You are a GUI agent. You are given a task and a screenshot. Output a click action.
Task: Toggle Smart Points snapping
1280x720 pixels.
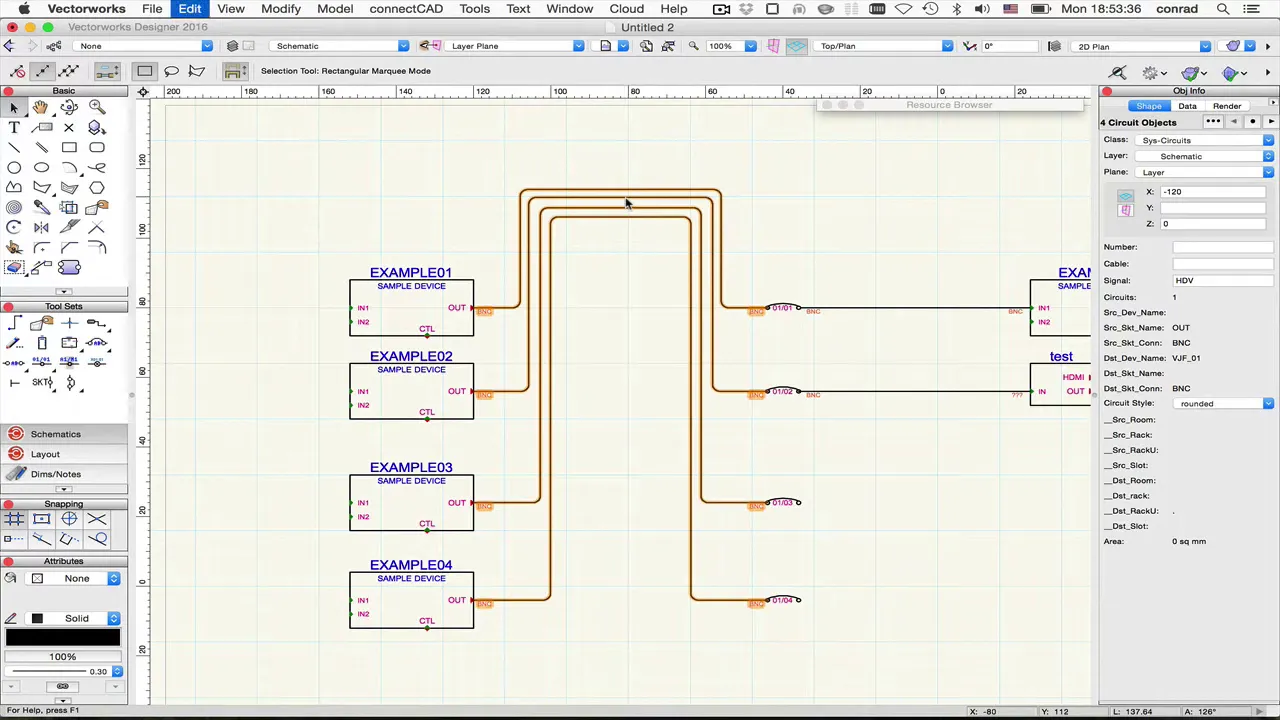(x=14, y=539)
